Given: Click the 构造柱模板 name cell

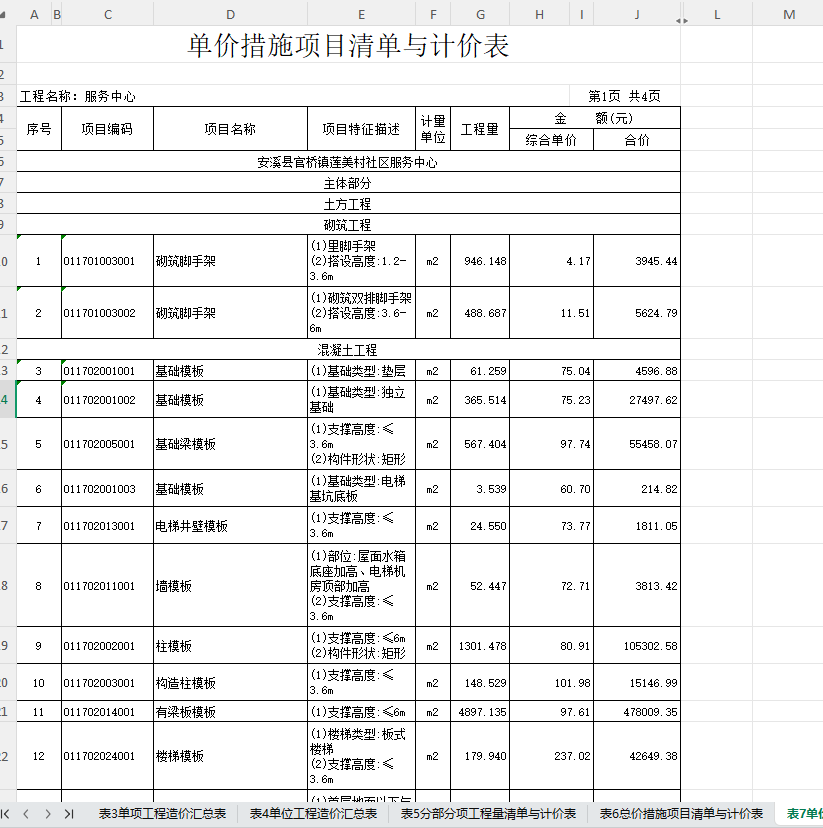Looking at the screenshot, I should [x=230, y=683].
